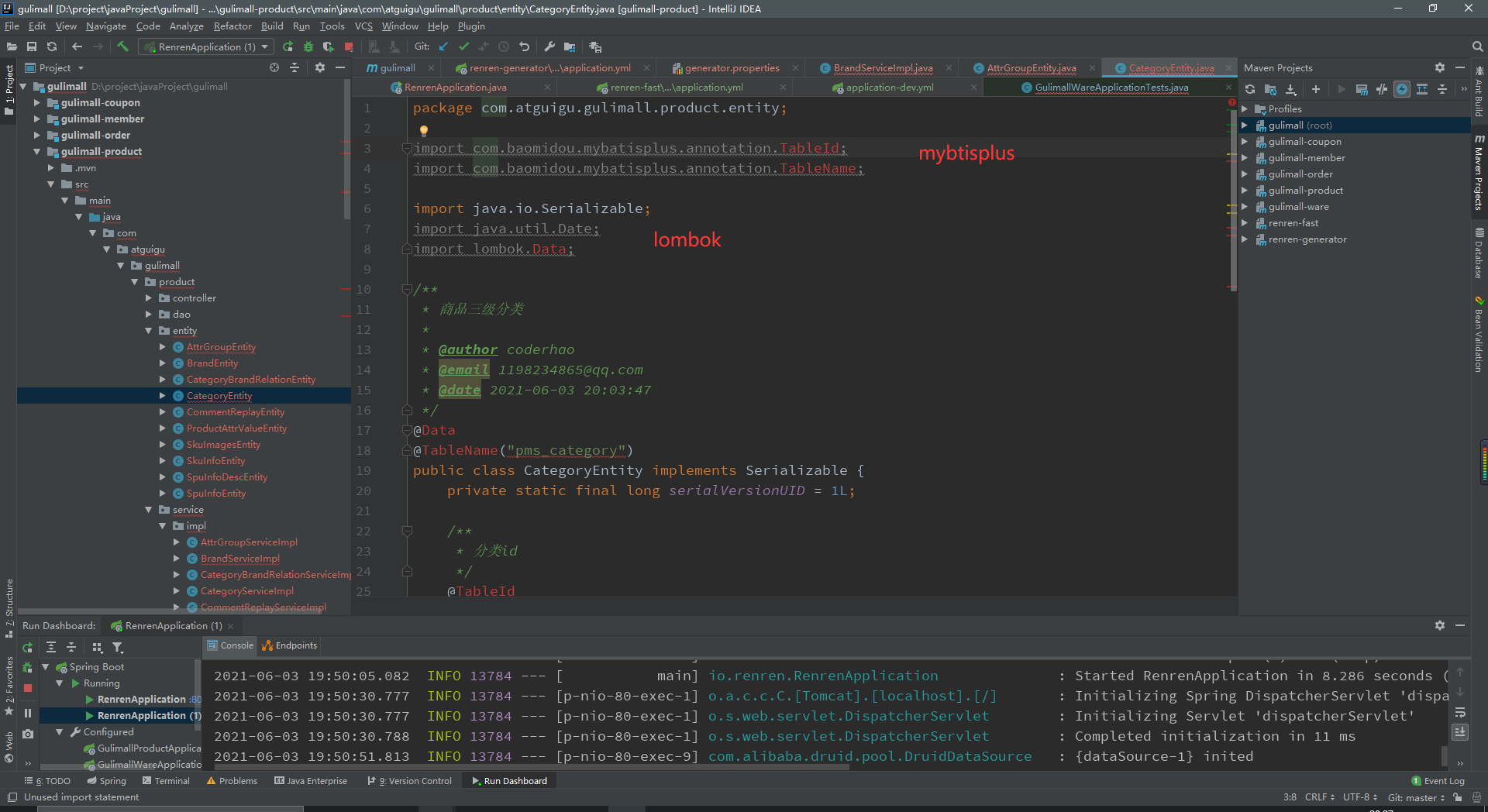Click the filter funnel icon in Run Dashboard
The height and width of the screenshot is (812, 1488).
click(117, 647)
